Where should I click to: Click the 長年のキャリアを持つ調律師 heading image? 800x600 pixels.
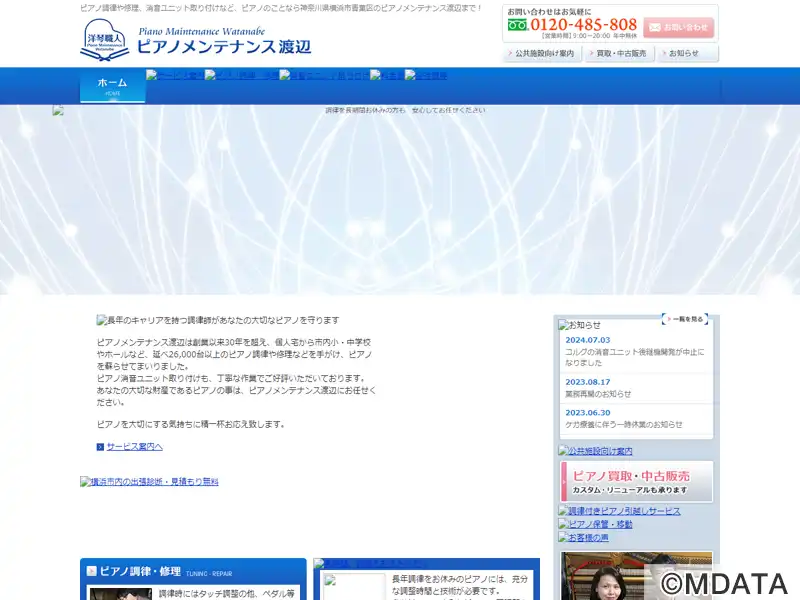(x=218, y=320)
